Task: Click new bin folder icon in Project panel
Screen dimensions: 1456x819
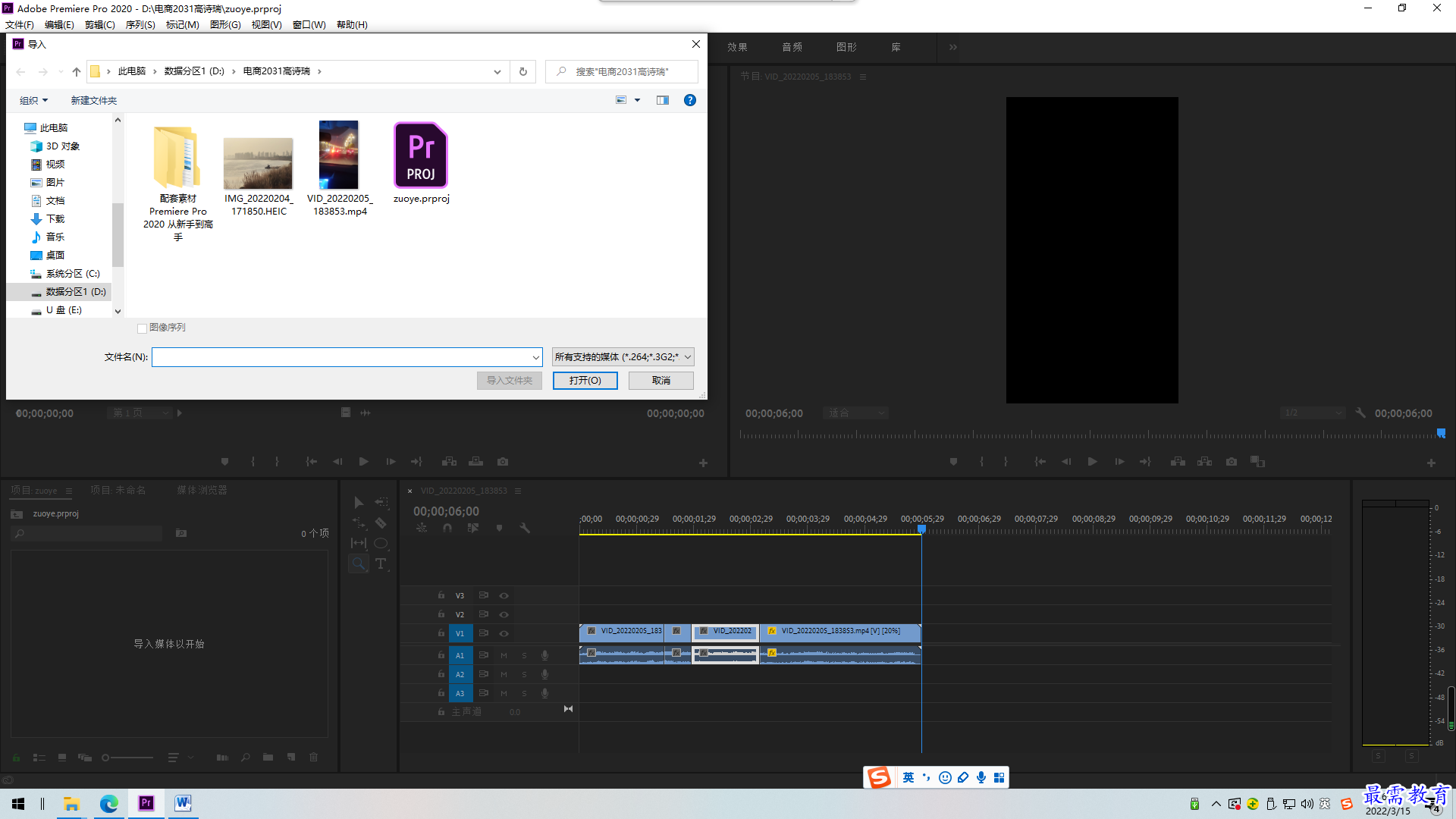Action: point(268,757)
